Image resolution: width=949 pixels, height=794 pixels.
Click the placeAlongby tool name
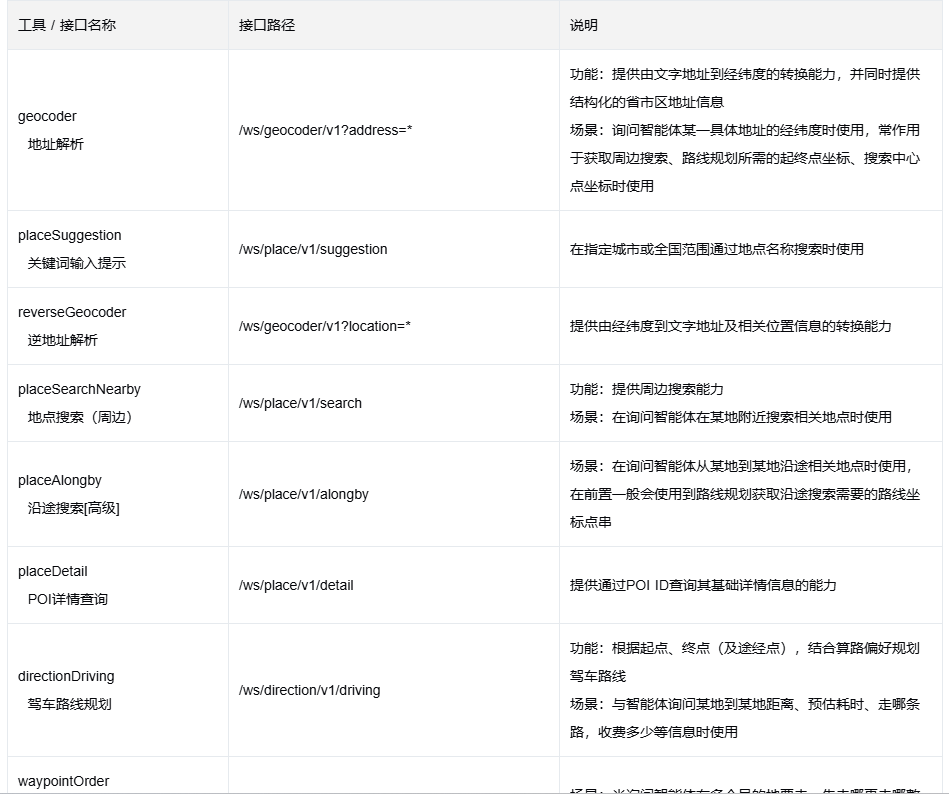[x=60, y=481]
